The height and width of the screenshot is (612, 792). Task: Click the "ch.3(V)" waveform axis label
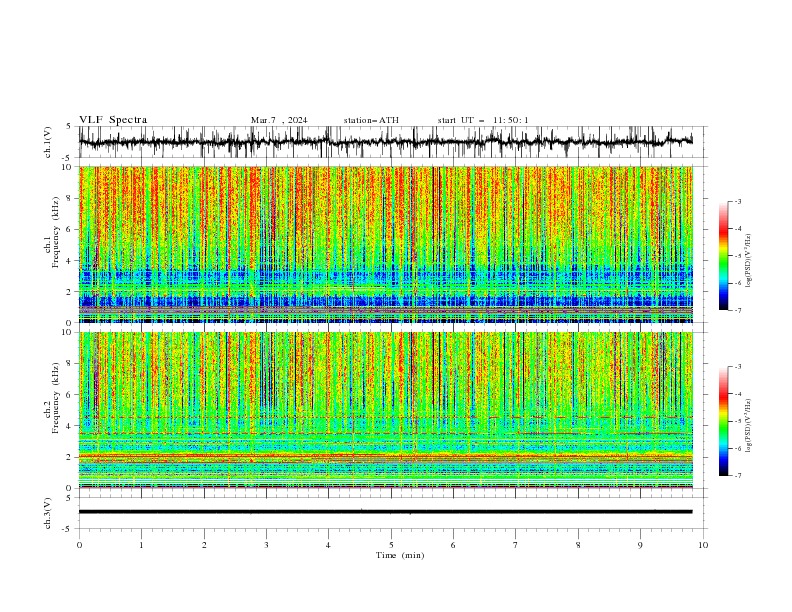click(47, 513)
